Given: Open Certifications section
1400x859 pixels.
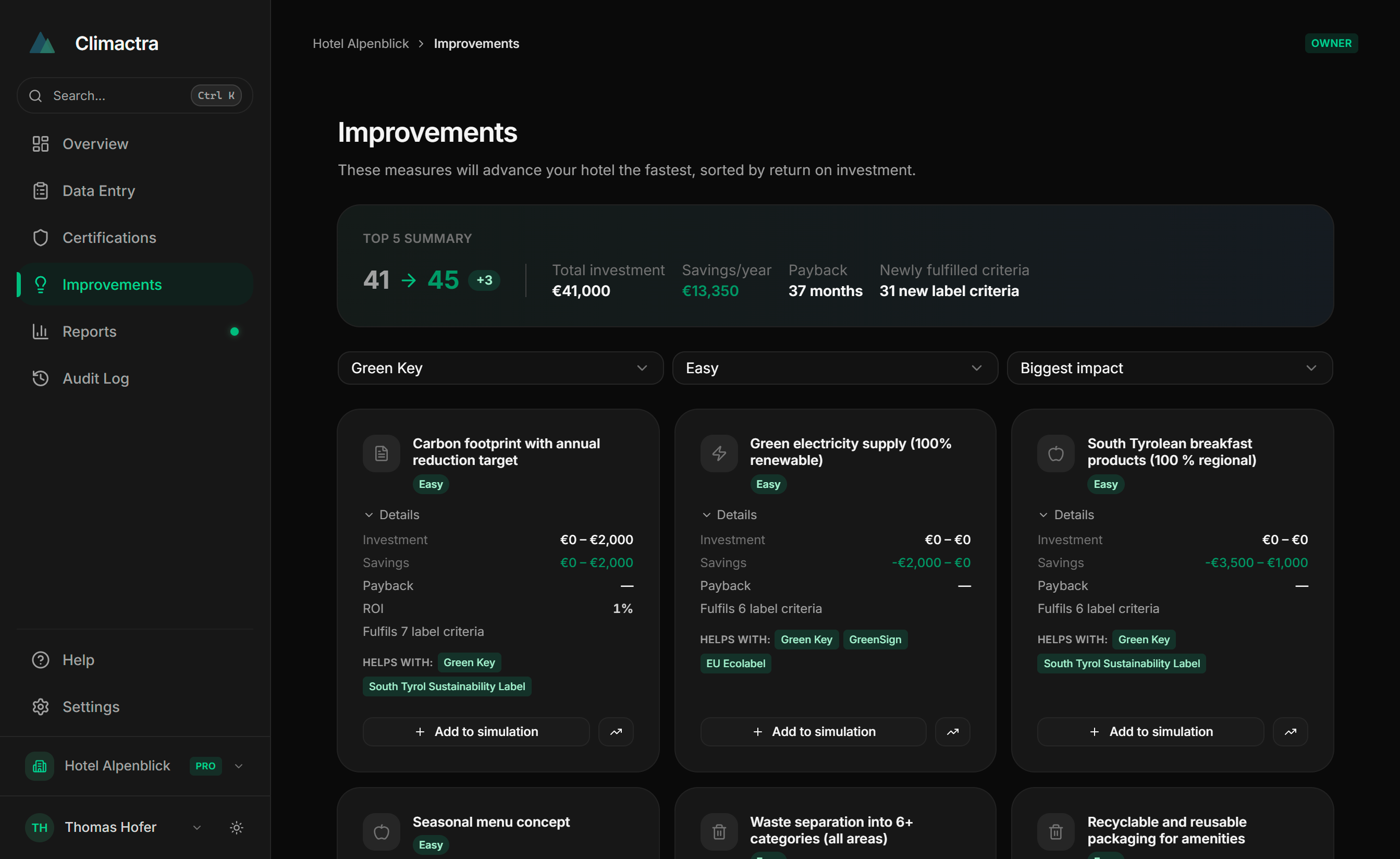Looking at the screenshot, I should [135, 238].
